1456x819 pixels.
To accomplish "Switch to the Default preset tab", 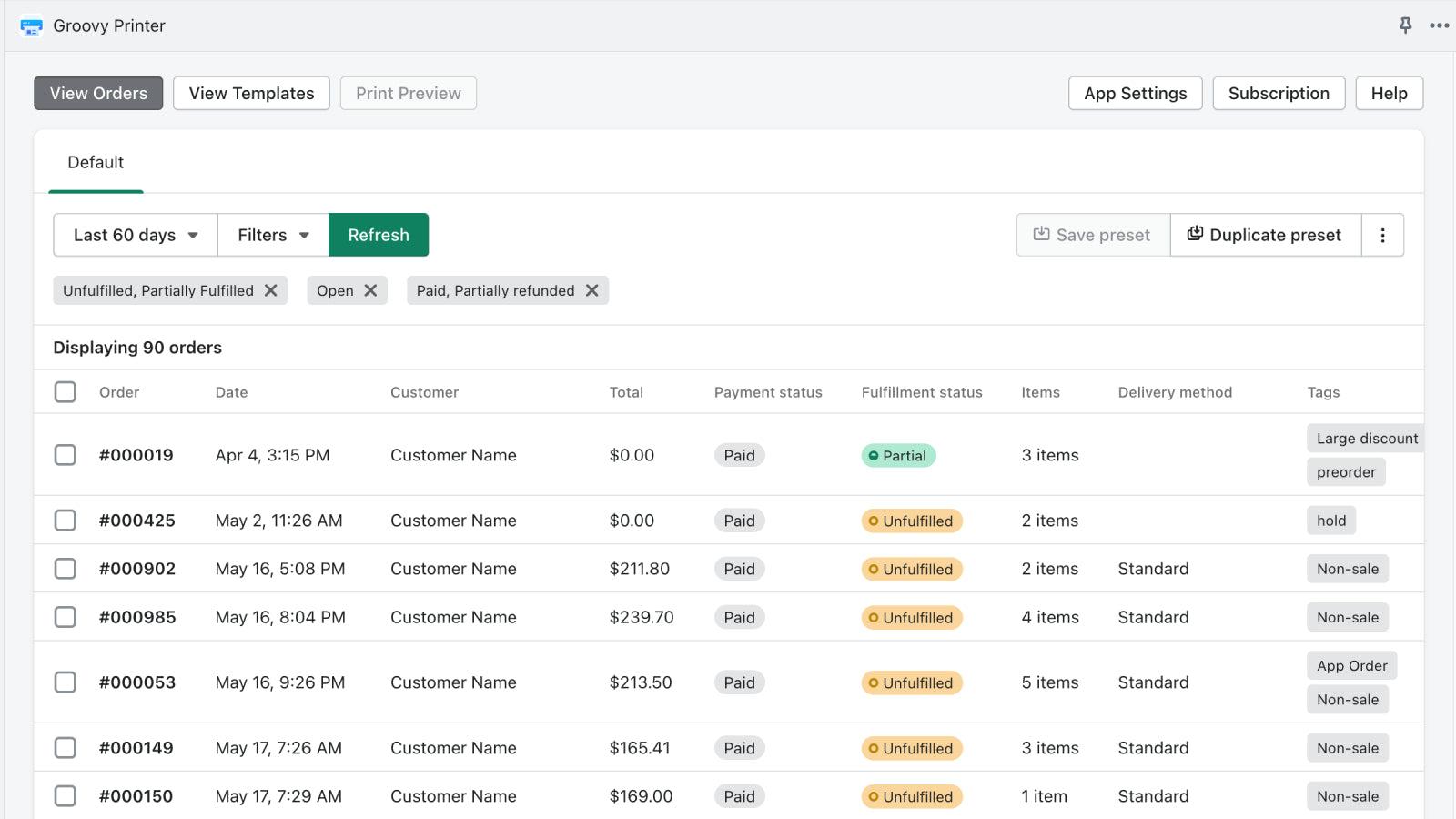I will 96,163.
